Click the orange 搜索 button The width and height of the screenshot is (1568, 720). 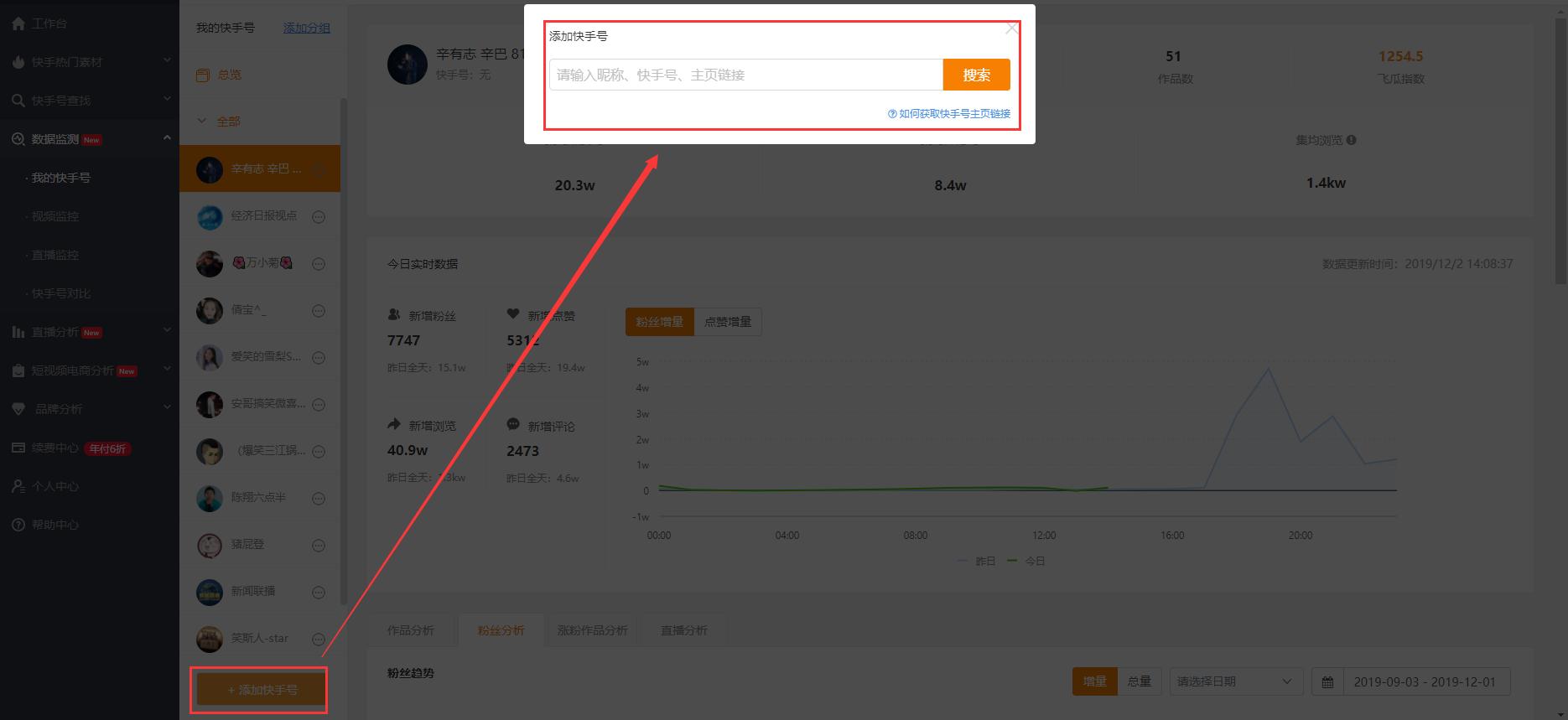click(977, 75)
